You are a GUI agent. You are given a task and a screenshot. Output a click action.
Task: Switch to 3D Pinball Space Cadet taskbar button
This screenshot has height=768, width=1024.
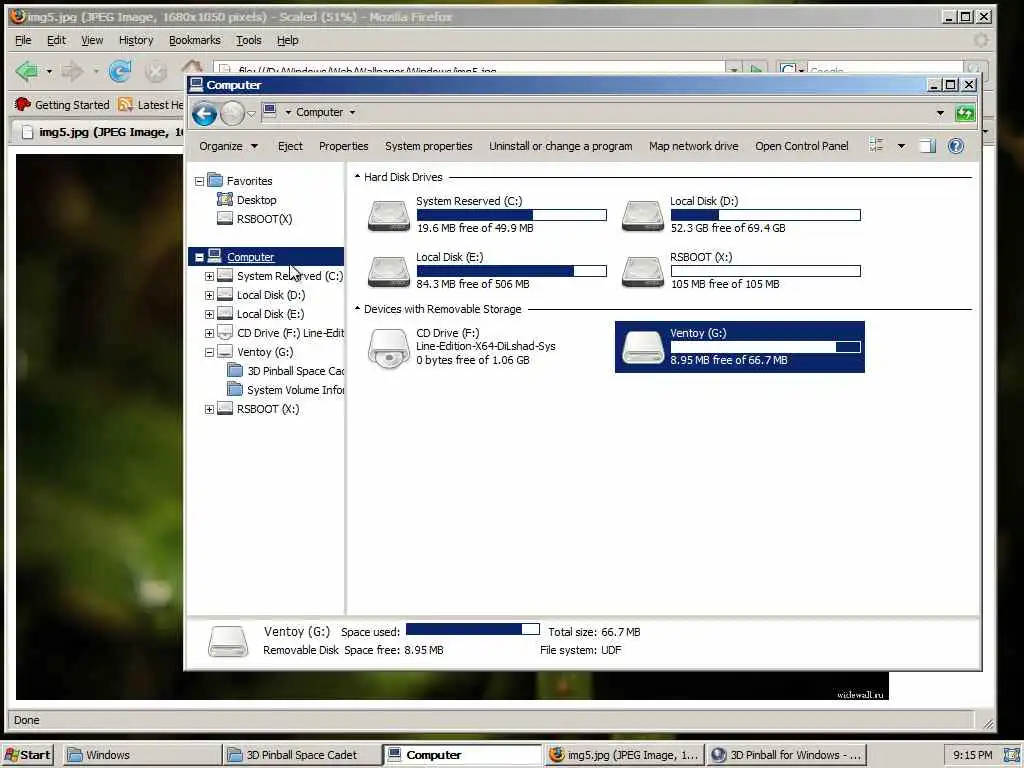point(302,754)
